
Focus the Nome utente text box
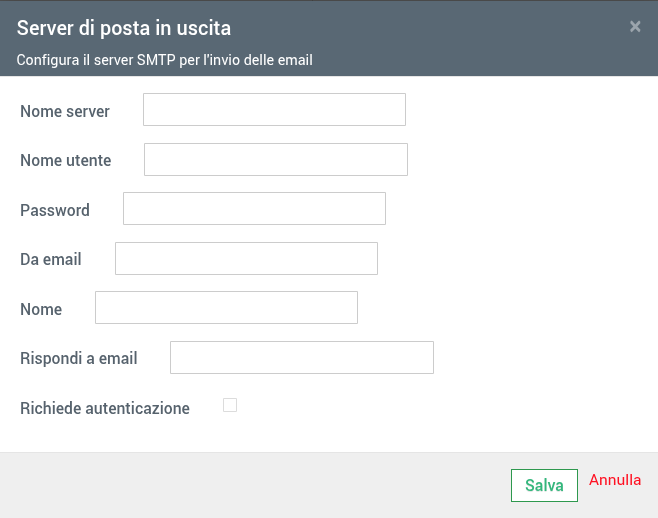pyautogui.click(x=276, y=160)
